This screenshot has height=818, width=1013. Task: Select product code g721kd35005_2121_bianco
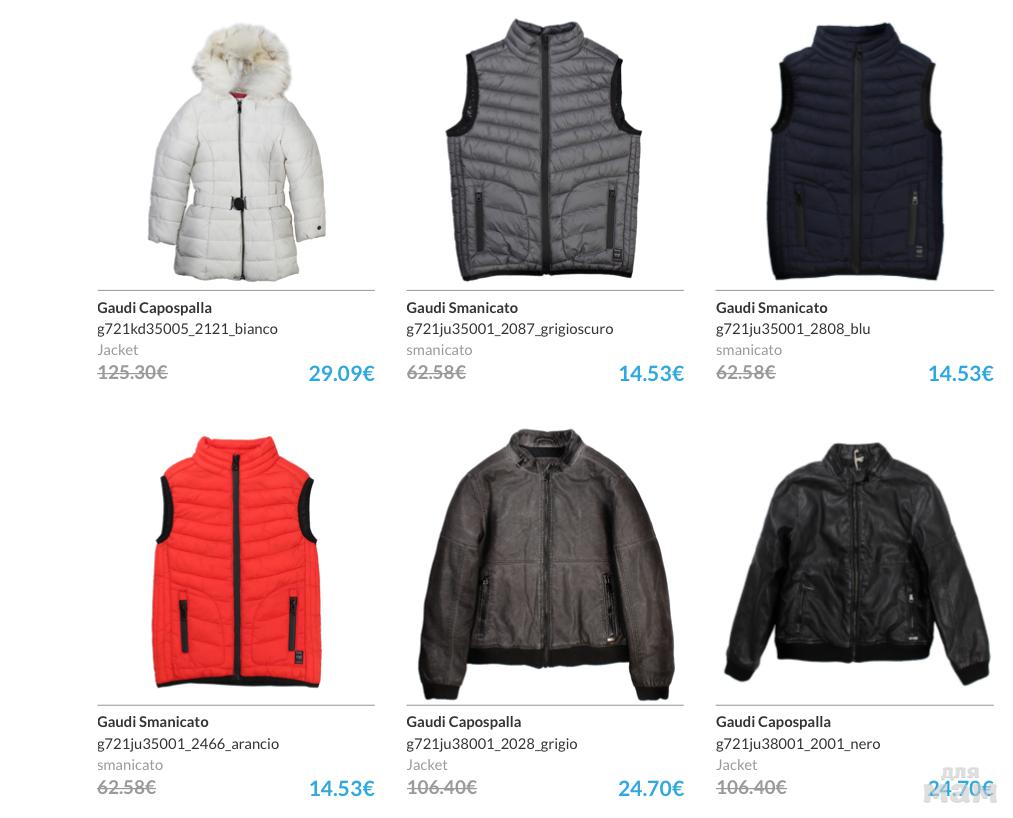pyautogui.click(x=187, y=329)
